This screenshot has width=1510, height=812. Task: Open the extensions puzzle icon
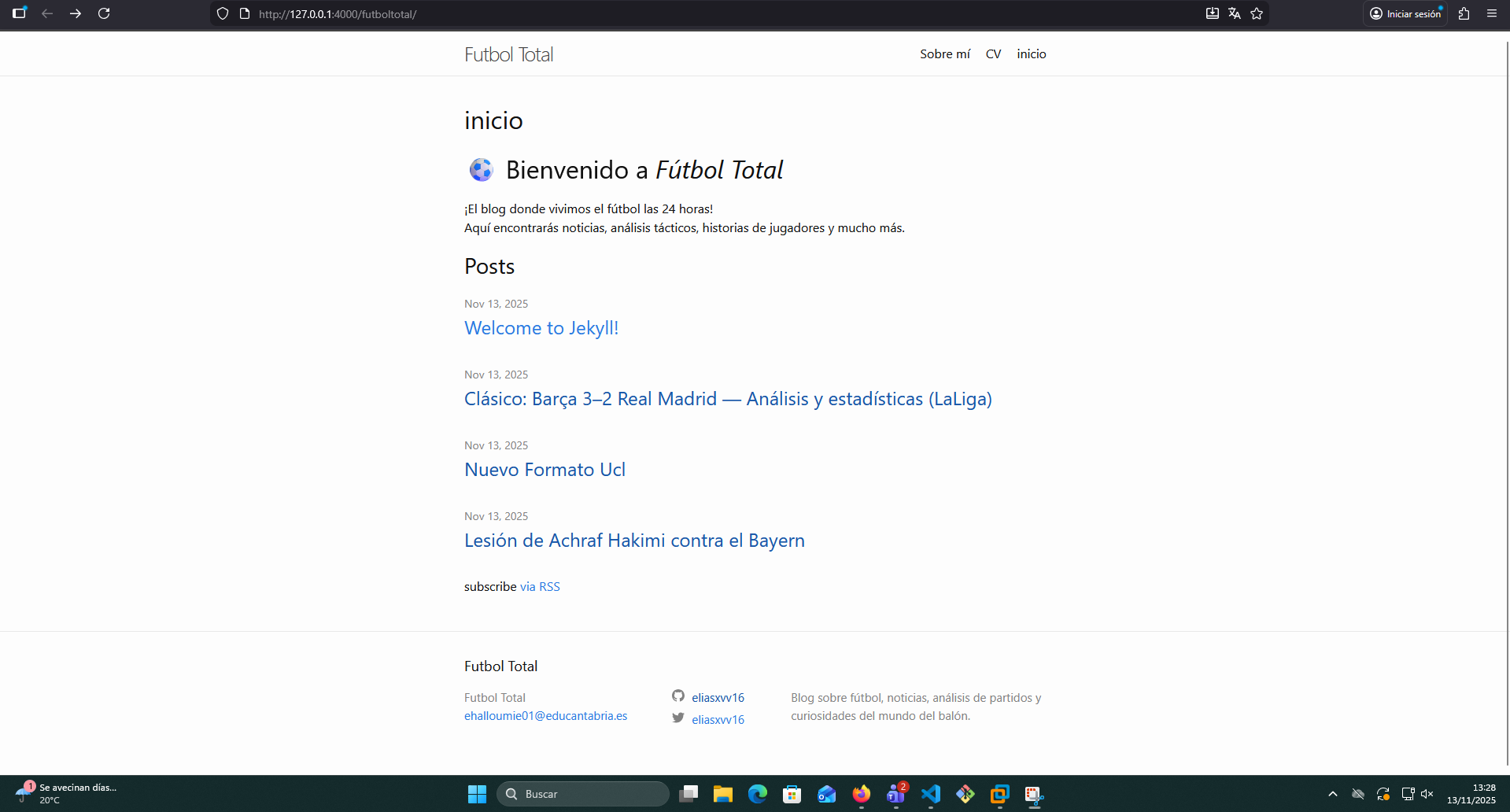tap(1464, 13)
